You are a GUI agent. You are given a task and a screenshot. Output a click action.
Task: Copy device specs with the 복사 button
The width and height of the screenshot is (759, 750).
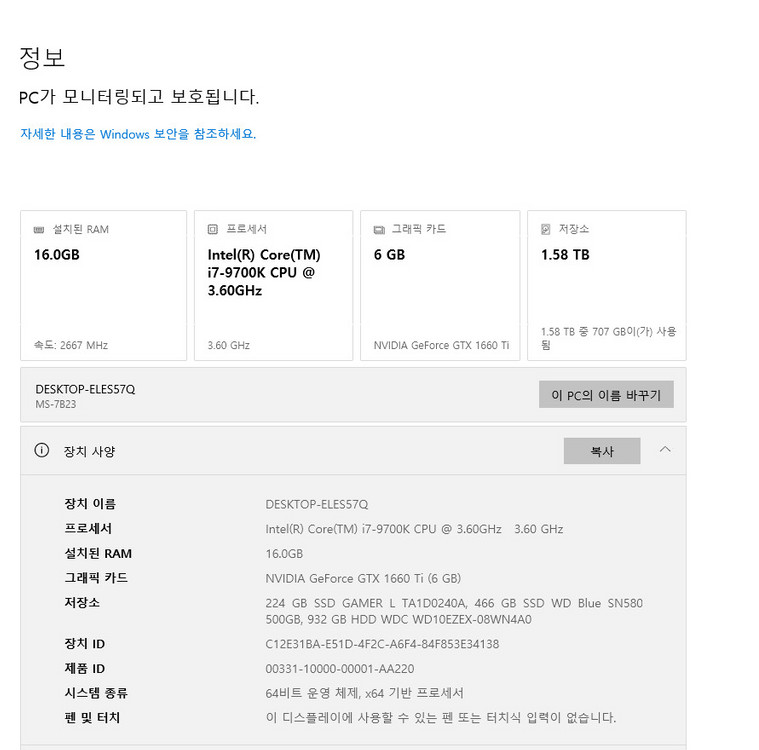point(601,451)
